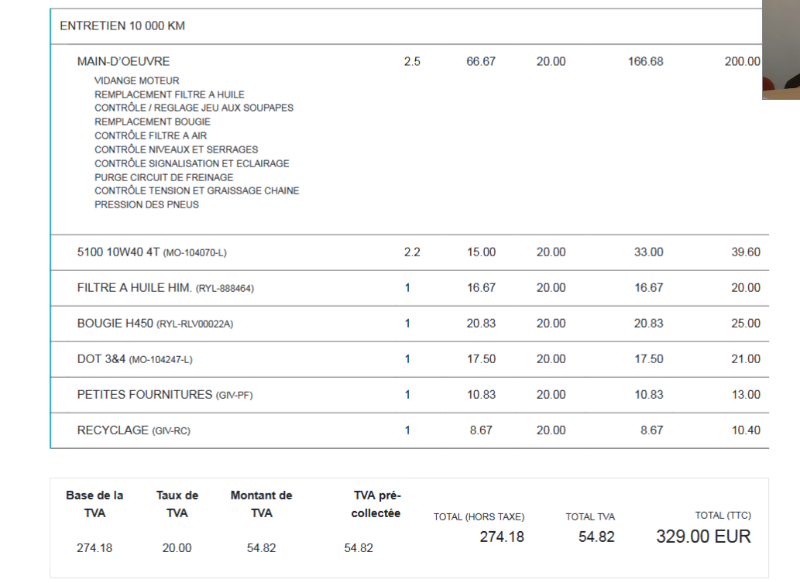Click the PRESSION DES PNEUS entry
The width and height of the screenshot is (800, 583).
tap(146, 205)
